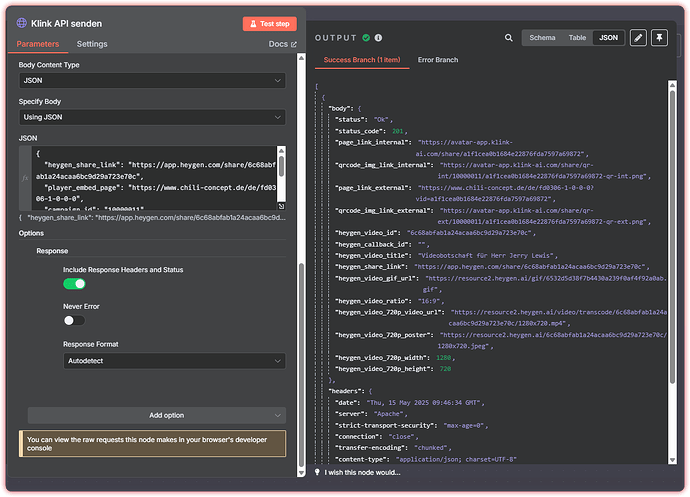Click the "heygen_video_ratio" 16:9 value

(x=430, y=301)
